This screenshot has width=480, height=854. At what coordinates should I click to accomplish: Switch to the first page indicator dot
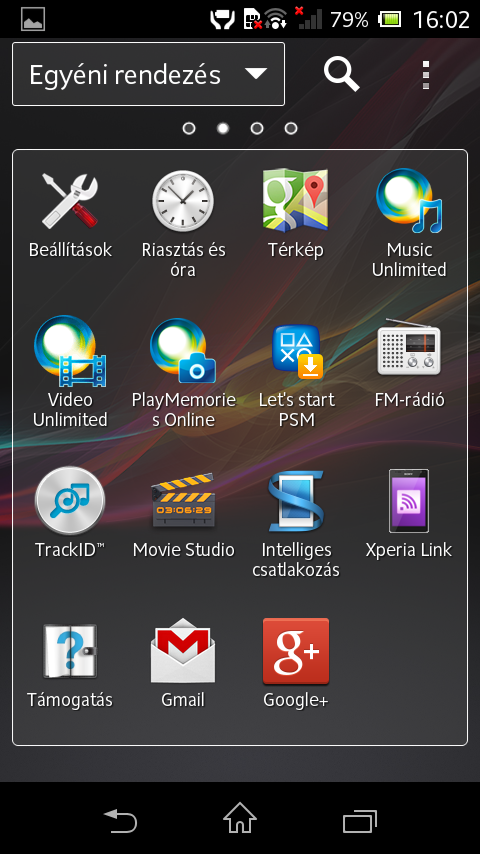189,129
